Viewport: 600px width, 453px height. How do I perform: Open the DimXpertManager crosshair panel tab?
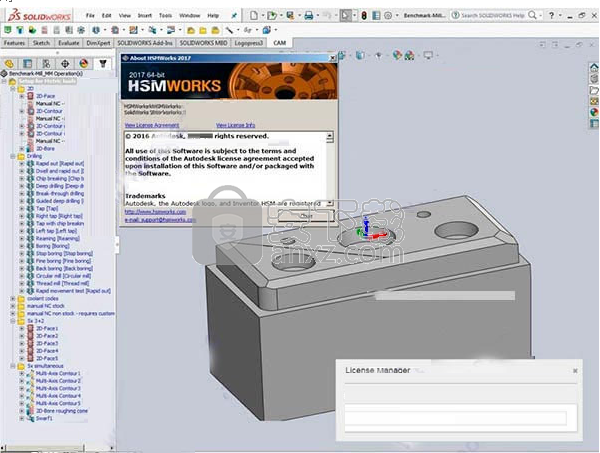pos(65,64)
